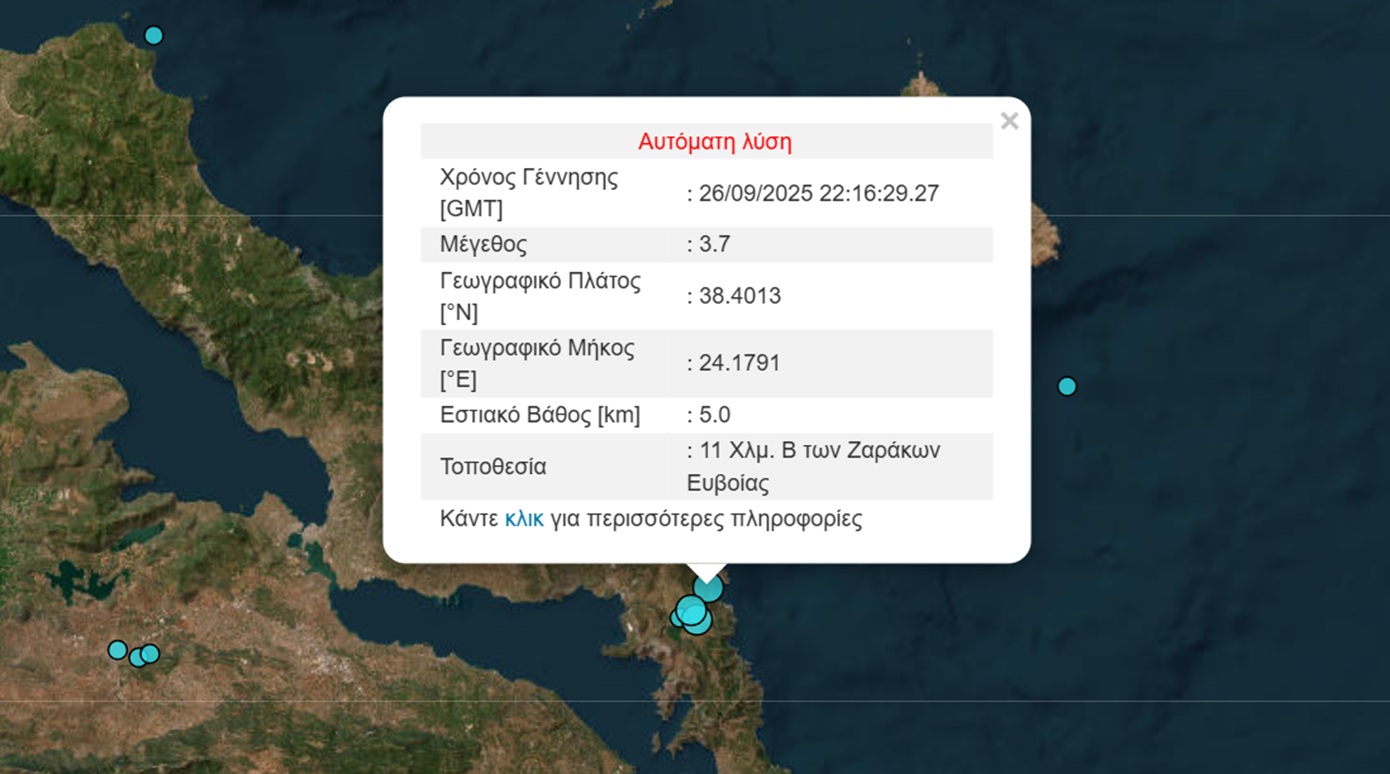This screenshot has width=1390, height=774.
Task: Click the Γεωγραφικό Μήκος longitude value
Action: 736,362
